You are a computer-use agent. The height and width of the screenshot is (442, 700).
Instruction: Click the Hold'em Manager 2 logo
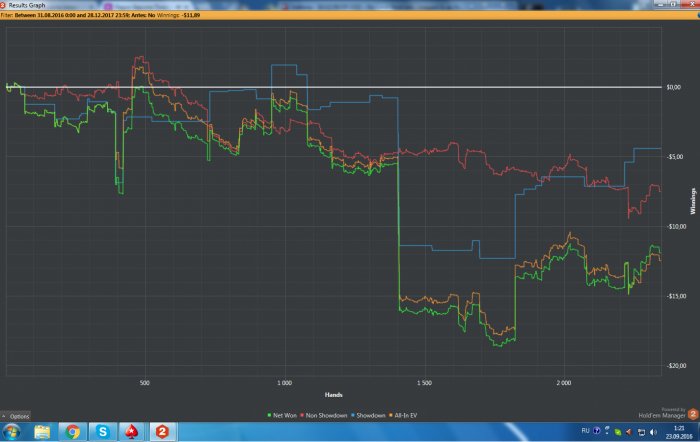(x=693, y=414)
